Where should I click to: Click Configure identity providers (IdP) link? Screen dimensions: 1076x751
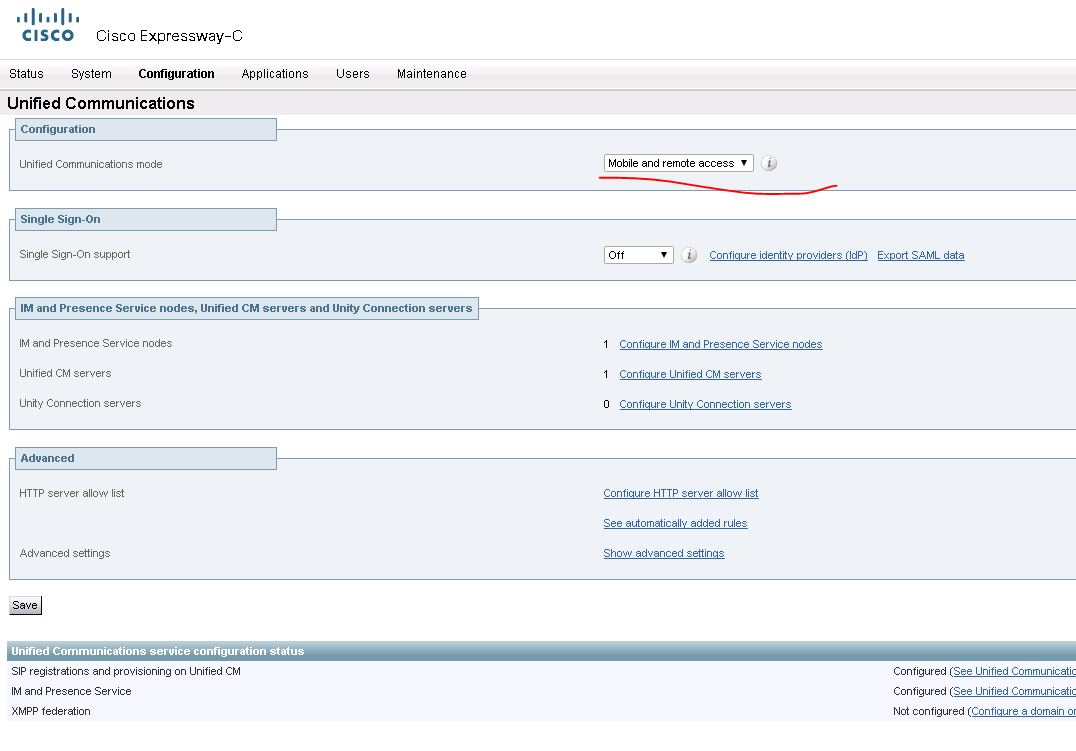coord(788,255)
